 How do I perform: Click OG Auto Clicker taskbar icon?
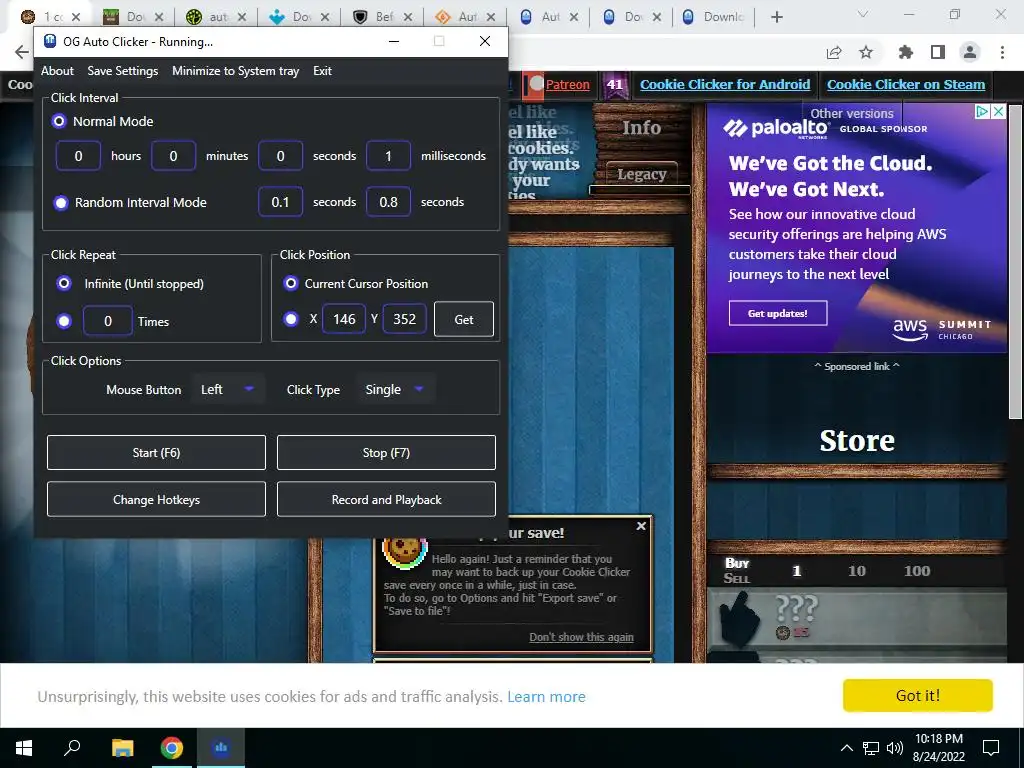tap(221, 748)
